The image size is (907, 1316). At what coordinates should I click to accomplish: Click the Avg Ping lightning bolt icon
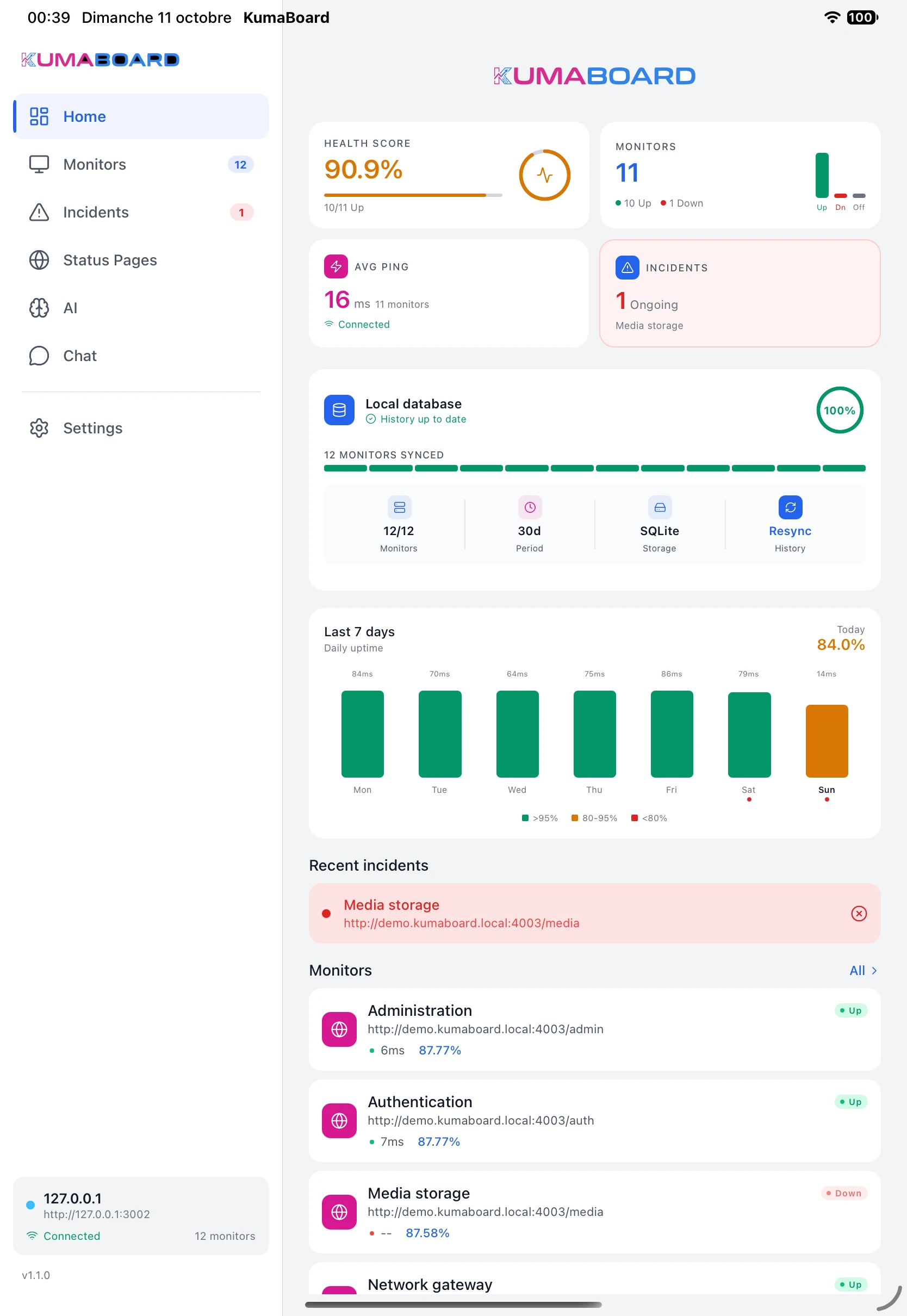(336, 266)
